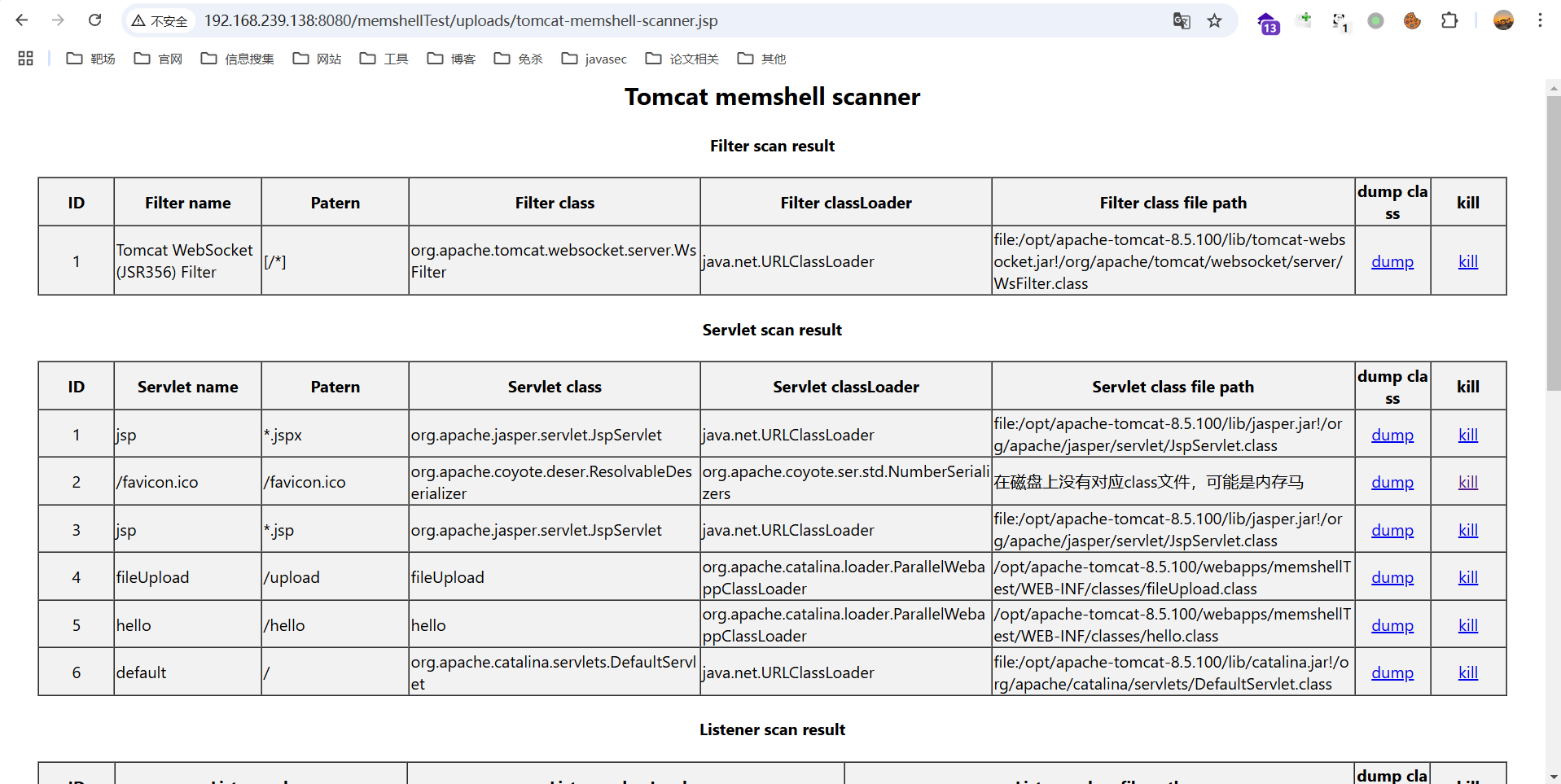The image size is (1561, 784).
Task: Expand the 靶场 bookmark folder
Action: 90,59
